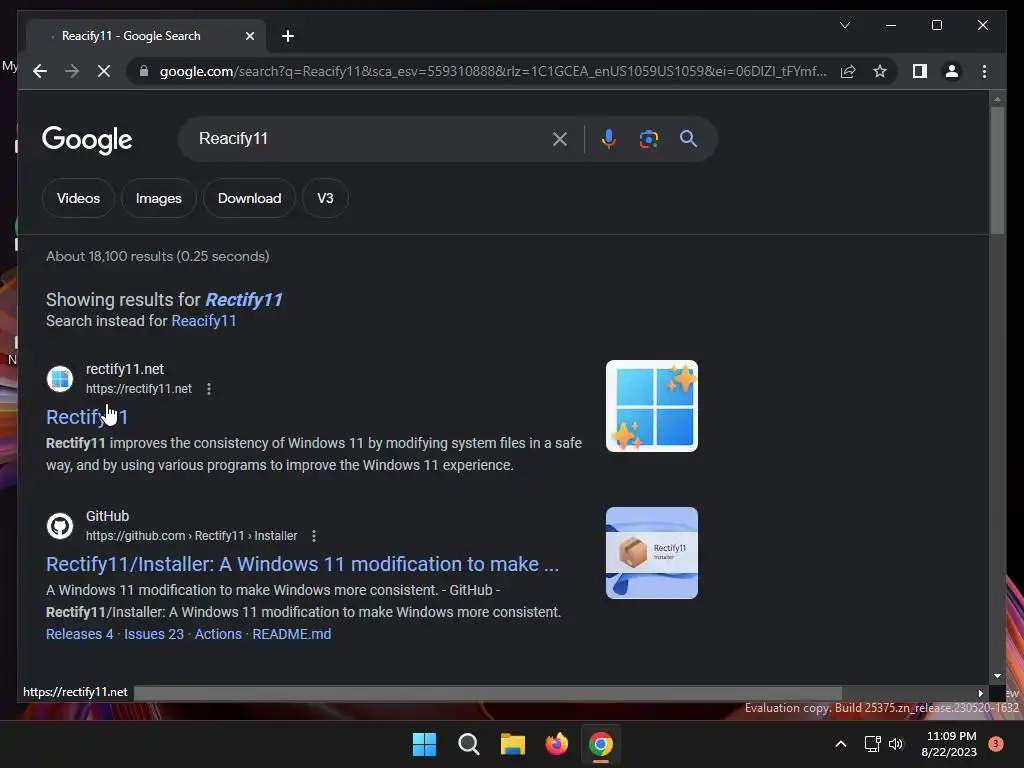
Task: Click the forward navigation arrow
Action: tap(72, 71)
